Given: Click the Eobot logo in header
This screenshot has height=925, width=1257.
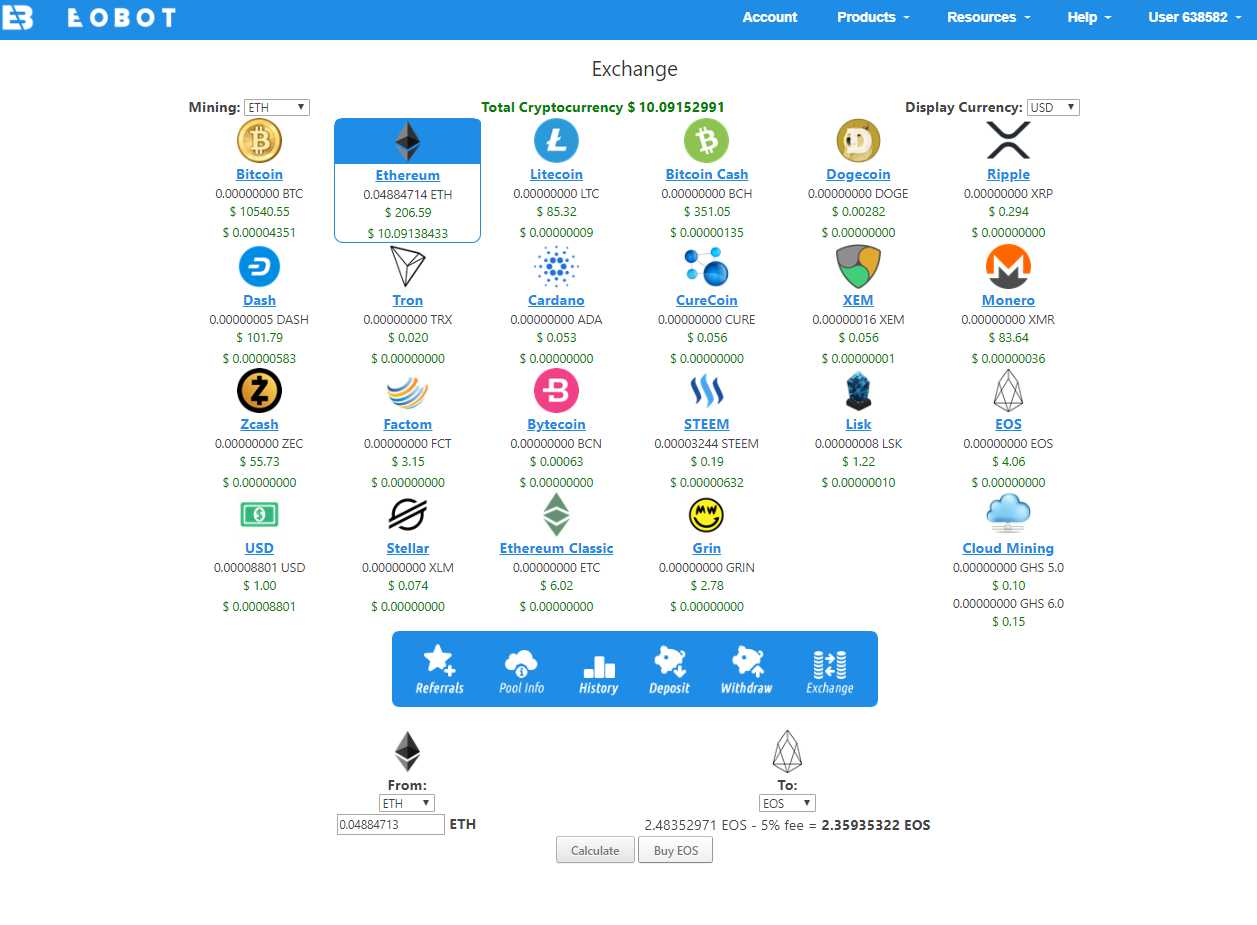Looking at the screenshot, I should pos(88,17).
